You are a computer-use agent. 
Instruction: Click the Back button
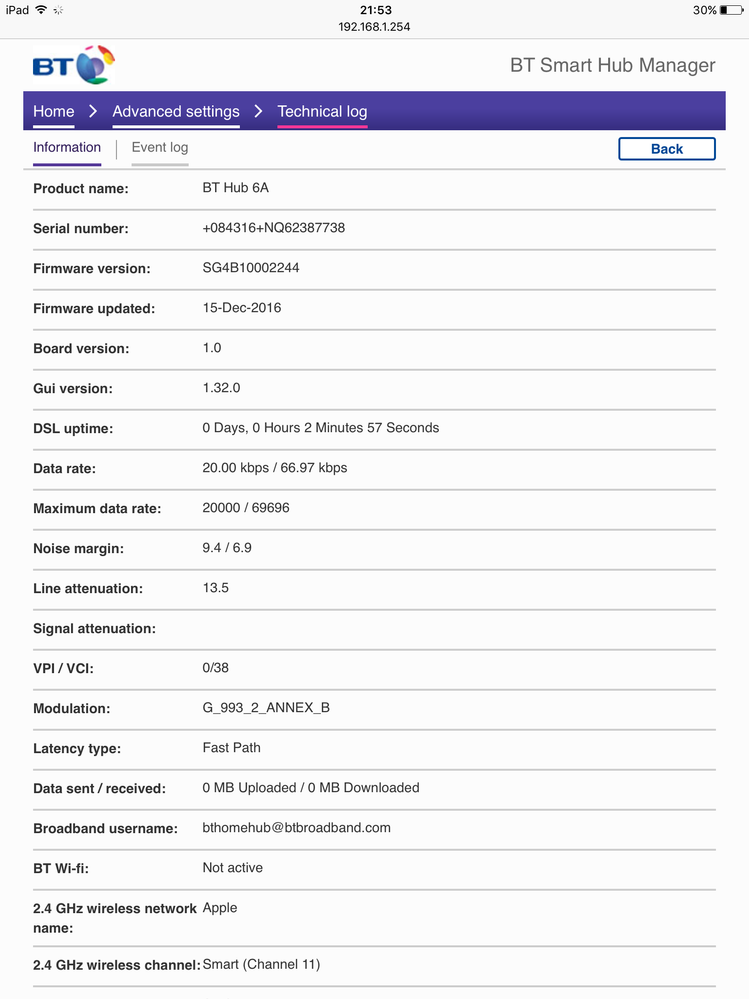click(667, 149)
